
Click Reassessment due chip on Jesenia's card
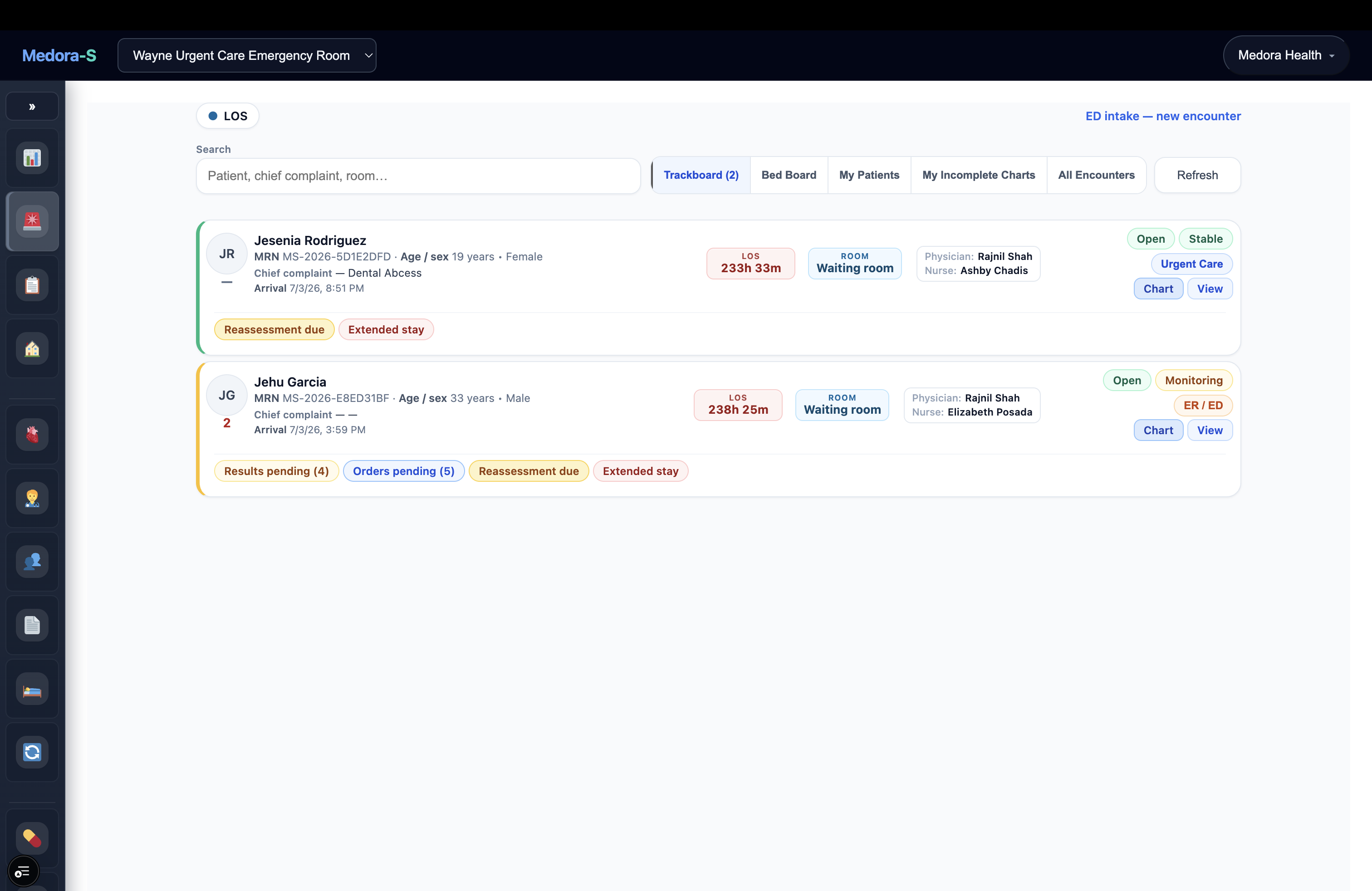click(274, 330)
